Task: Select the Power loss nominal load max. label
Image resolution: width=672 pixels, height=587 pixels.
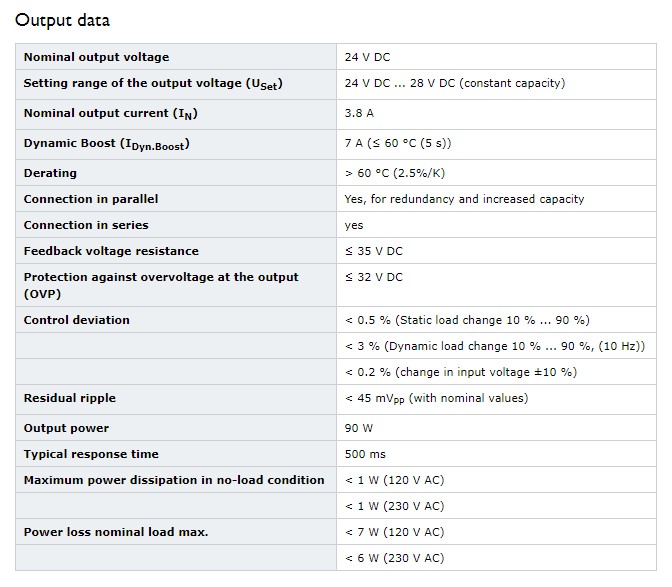Action: pos(116,532)
